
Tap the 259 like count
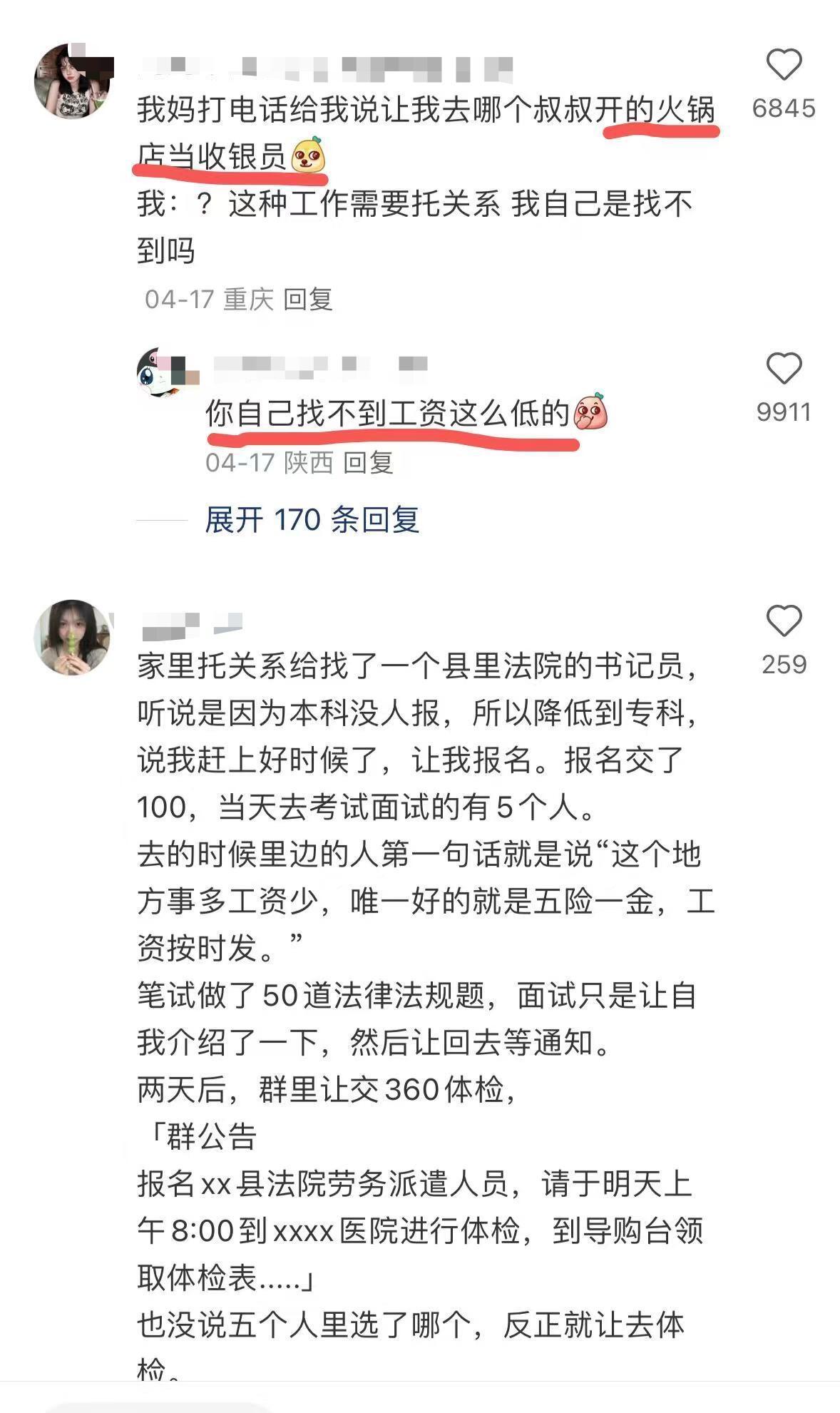click(x=784, y=665)
